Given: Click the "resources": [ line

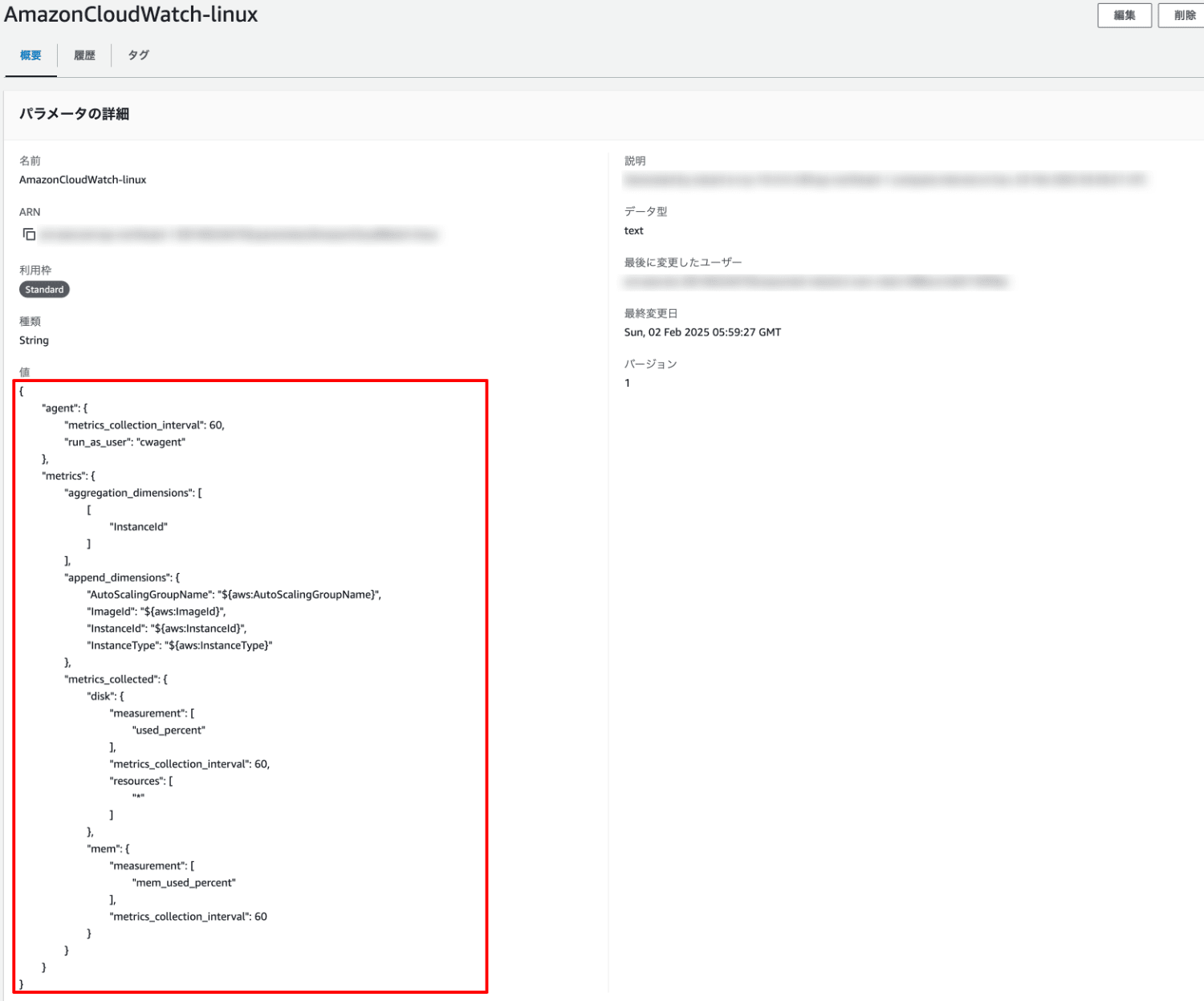Looking at the screenshot, I should pos(141,781).
